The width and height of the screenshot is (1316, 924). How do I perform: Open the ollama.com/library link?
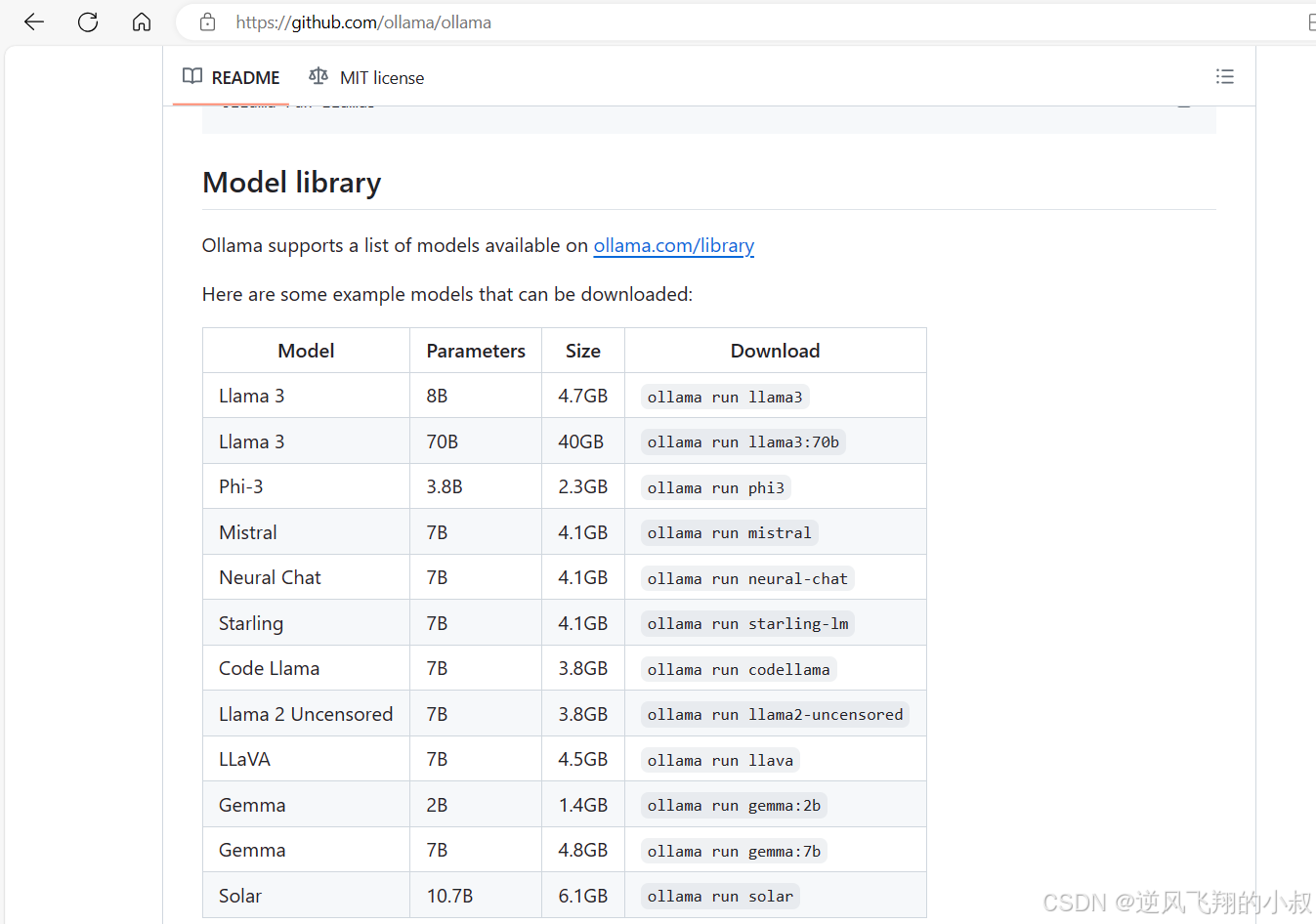click(x=674, y=245)
